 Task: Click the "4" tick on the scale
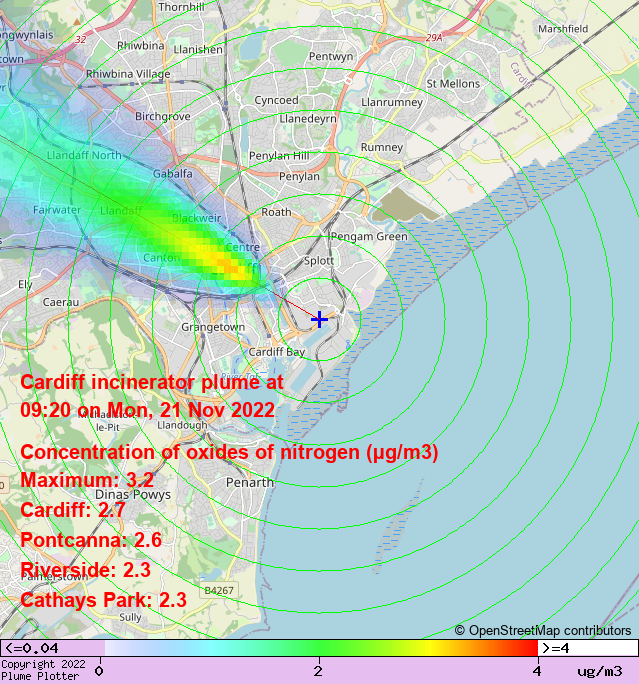[x=537, y=671]
